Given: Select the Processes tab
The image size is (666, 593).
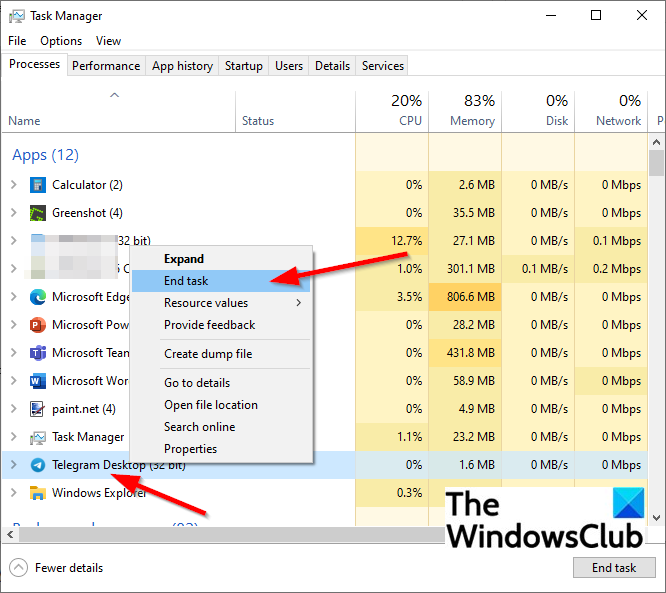Looking at the screenshot, I should [x=34, y=64].
